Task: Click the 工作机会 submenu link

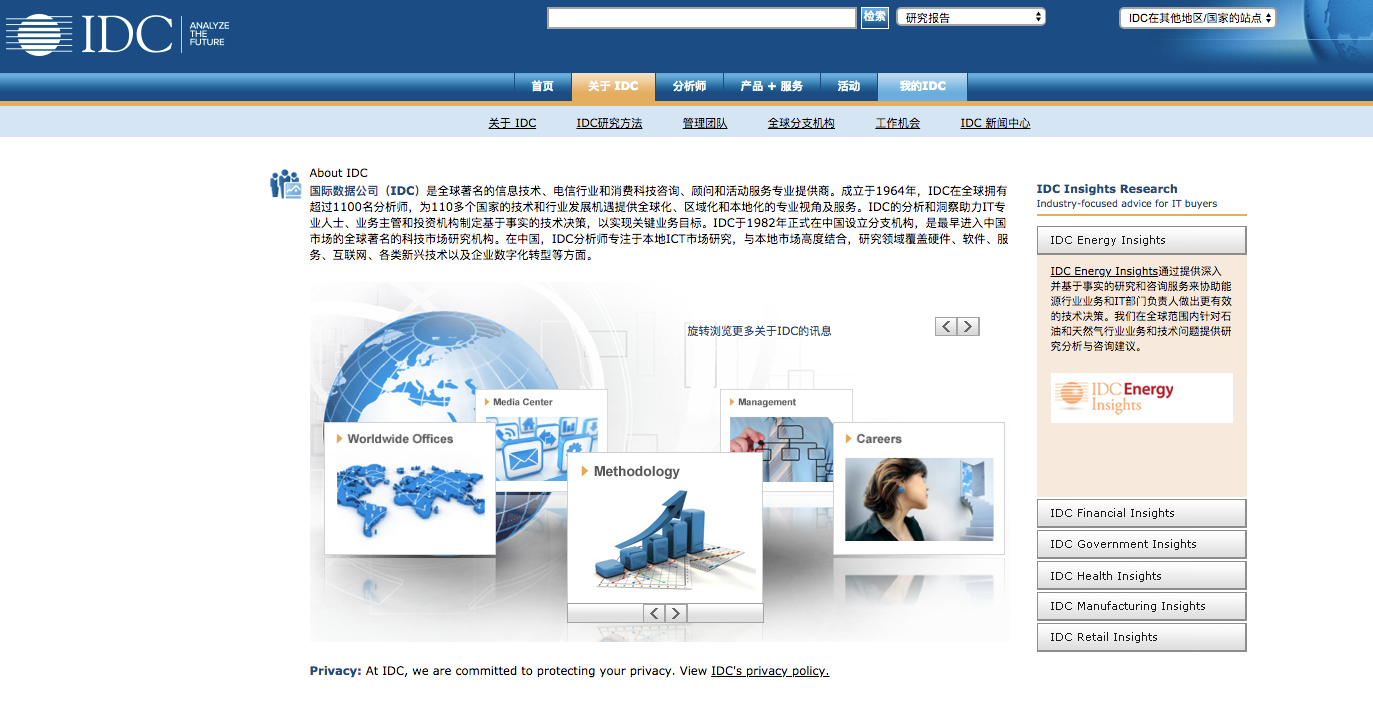Action: (x=897, y=123)
